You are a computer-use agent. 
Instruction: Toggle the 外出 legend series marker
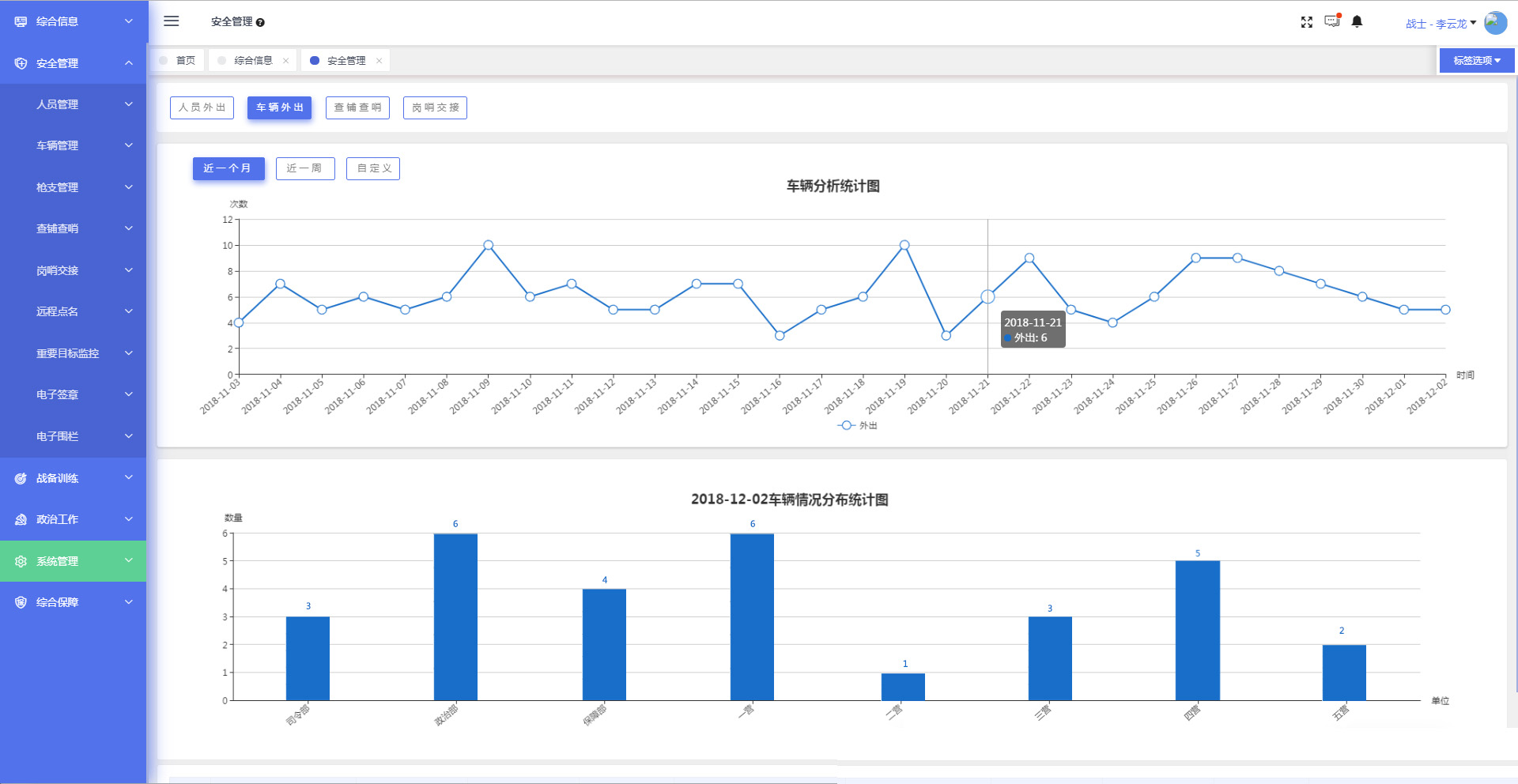tap(846, 425)
